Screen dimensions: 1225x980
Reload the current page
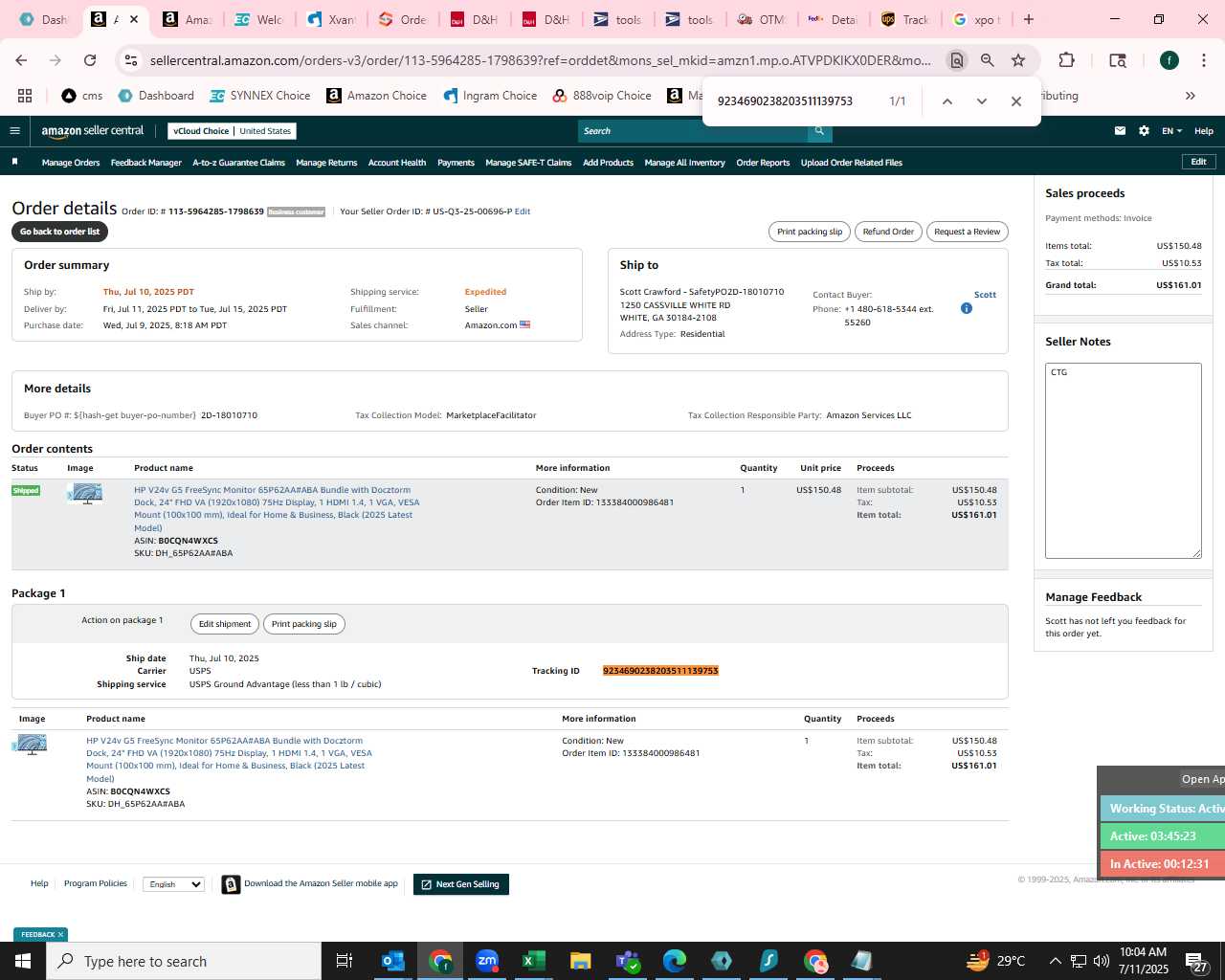(90, 60)
